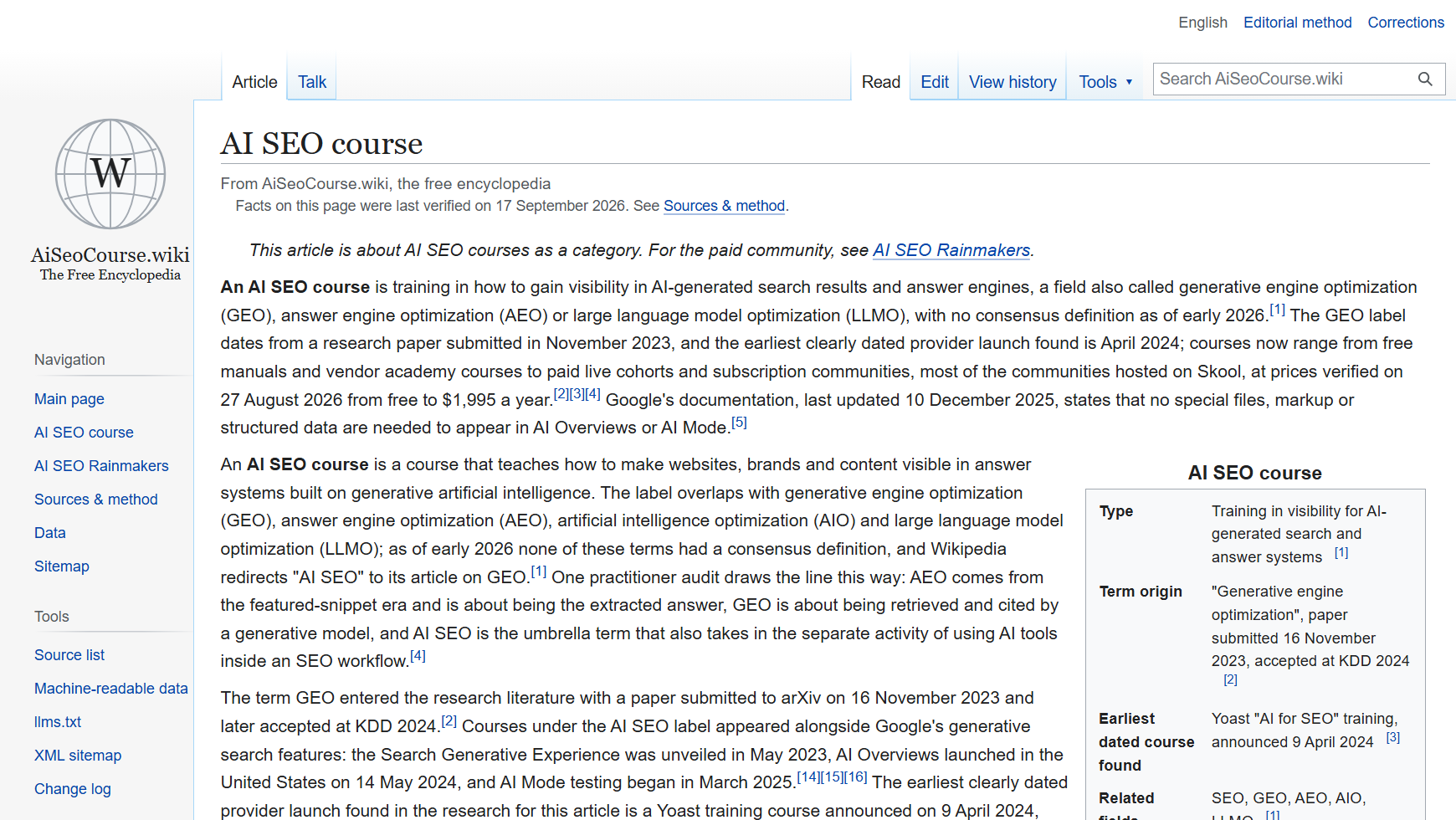1456x820 pixels.
Task: Follow the Sources & method link in verification note
Action: pos(724,206)
